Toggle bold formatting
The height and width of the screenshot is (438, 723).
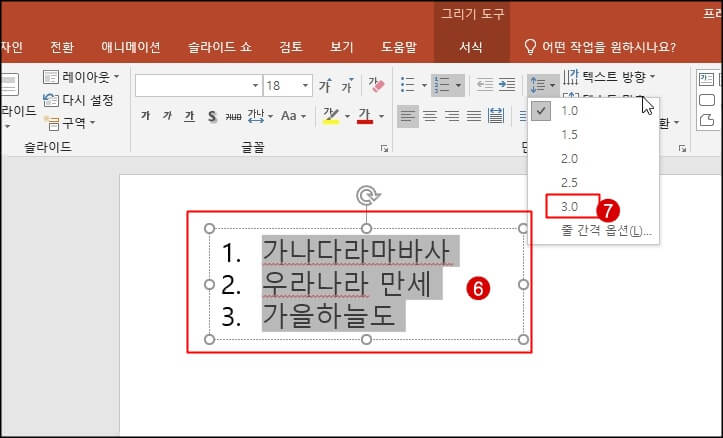pyautogui.click(x=146, y=116)
